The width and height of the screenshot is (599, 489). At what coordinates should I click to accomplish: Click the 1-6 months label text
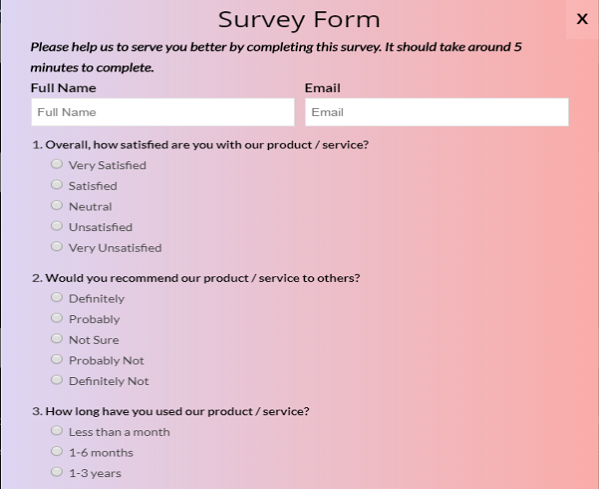click(x=101, y=453)
